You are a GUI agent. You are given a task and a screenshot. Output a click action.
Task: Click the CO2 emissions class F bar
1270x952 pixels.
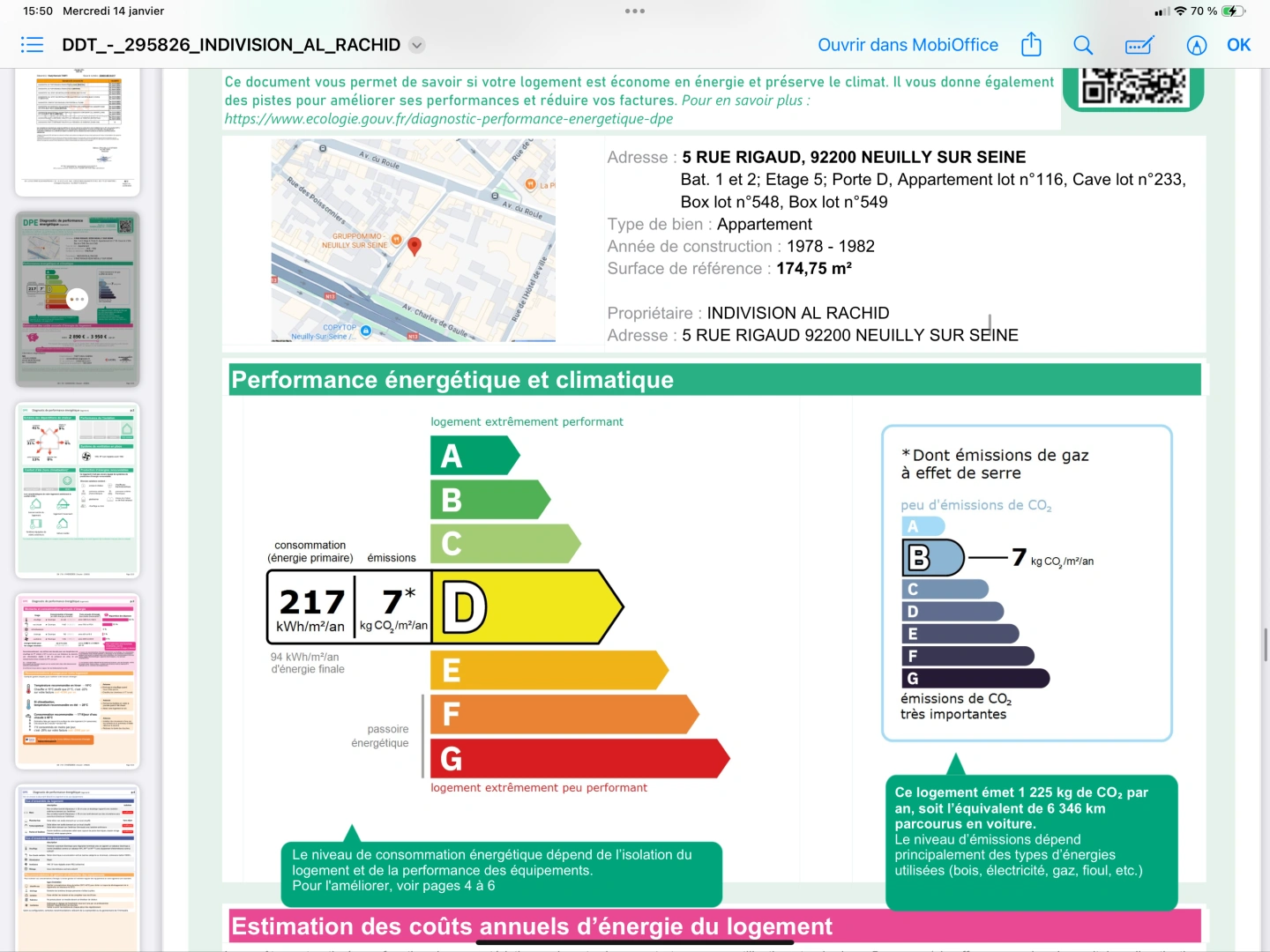967,656
